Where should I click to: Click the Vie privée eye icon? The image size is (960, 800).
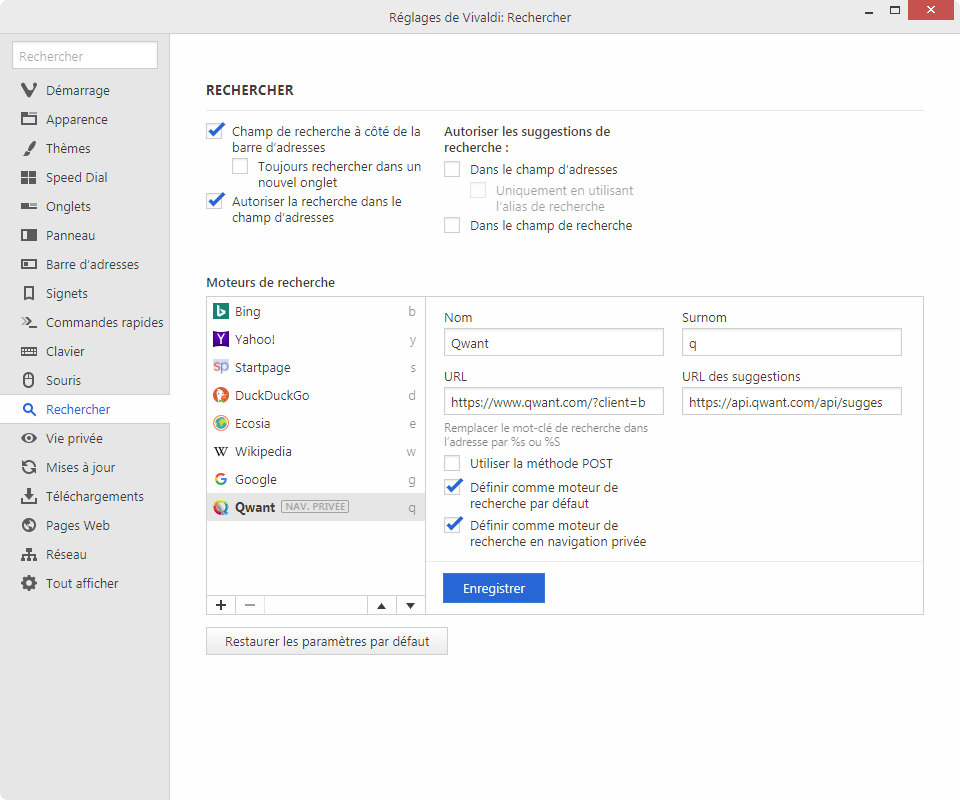[29, 438]
